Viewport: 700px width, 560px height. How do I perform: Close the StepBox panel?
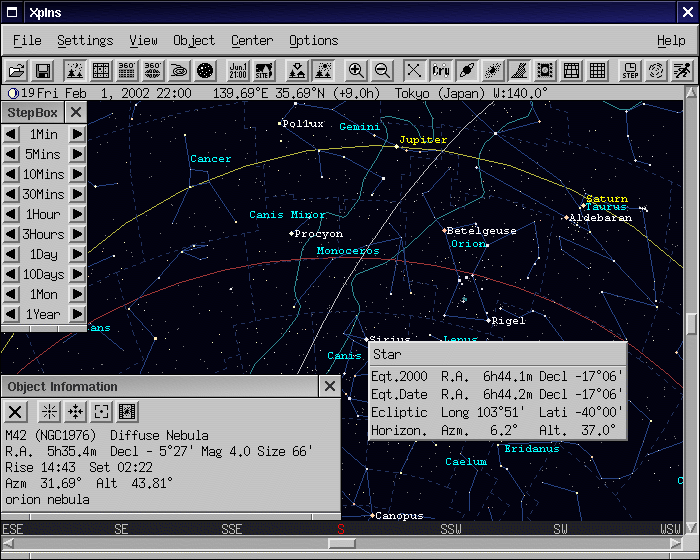(x=76, y=112)
